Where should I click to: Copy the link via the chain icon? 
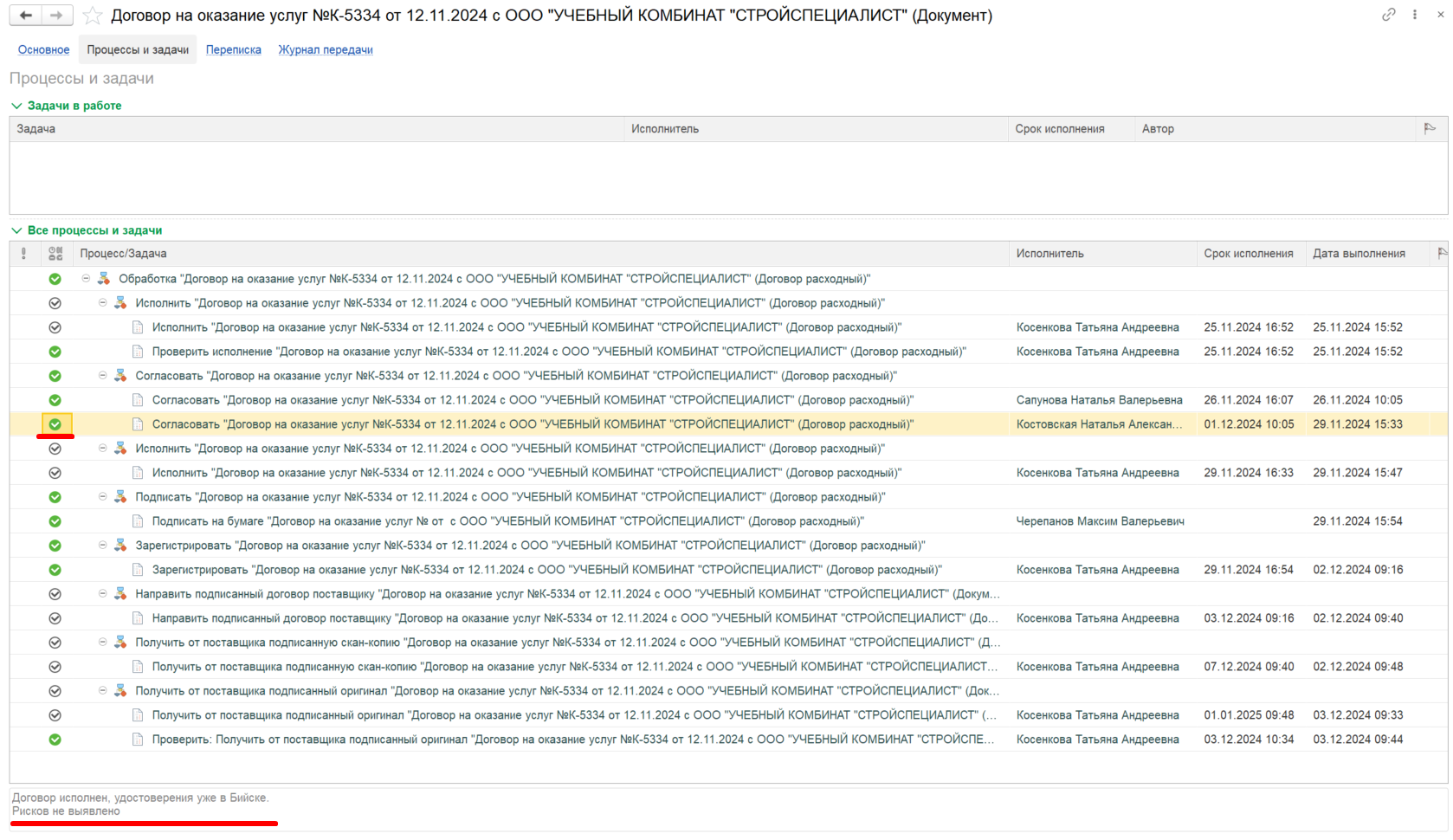[1389, 15]
